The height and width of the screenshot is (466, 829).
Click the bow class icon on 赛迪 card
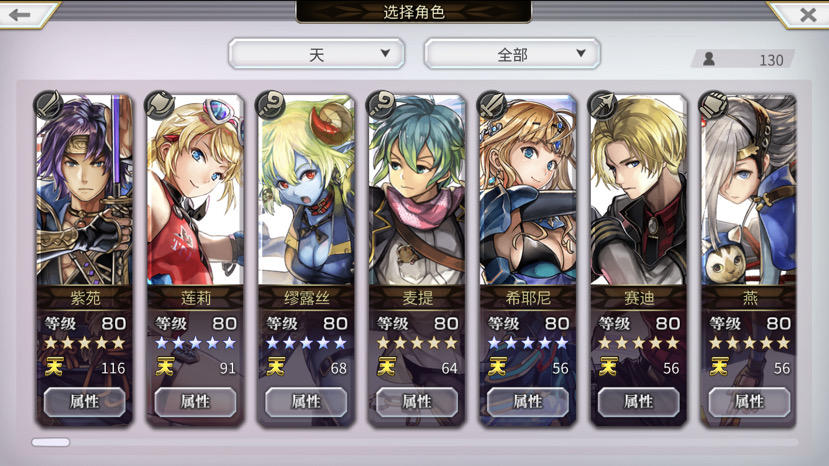point(603,105)
